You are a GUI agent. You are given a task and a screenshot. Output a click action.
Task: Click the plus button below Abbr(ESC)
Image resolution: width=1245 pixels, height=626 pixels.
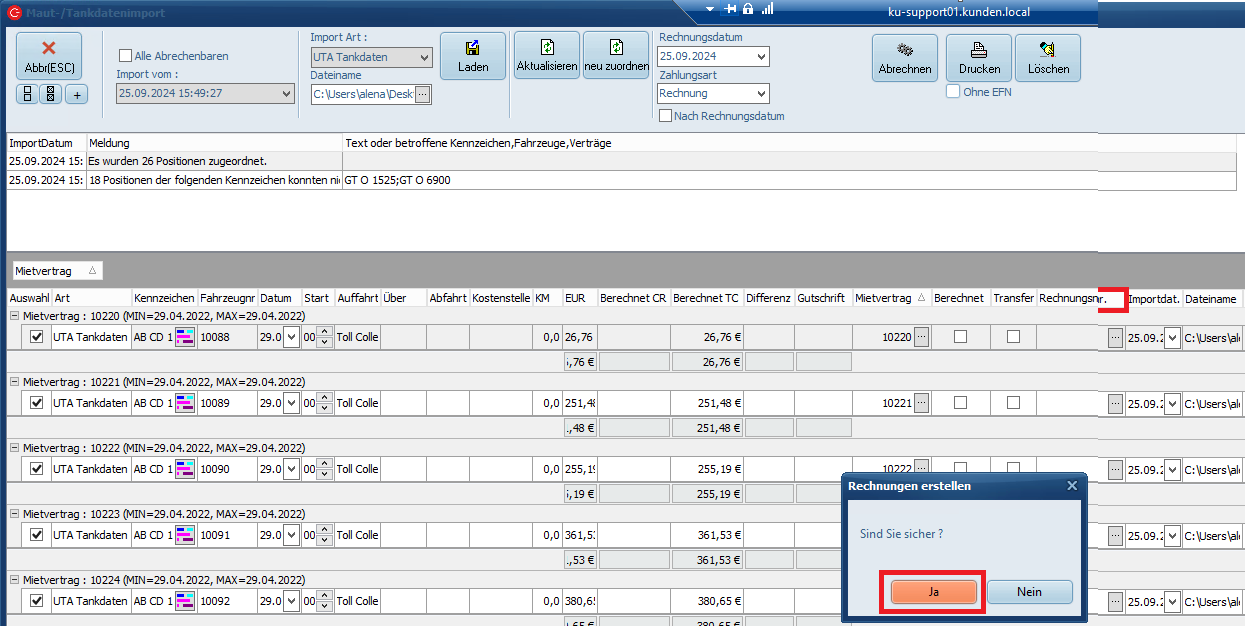click(x=76, y=94)
